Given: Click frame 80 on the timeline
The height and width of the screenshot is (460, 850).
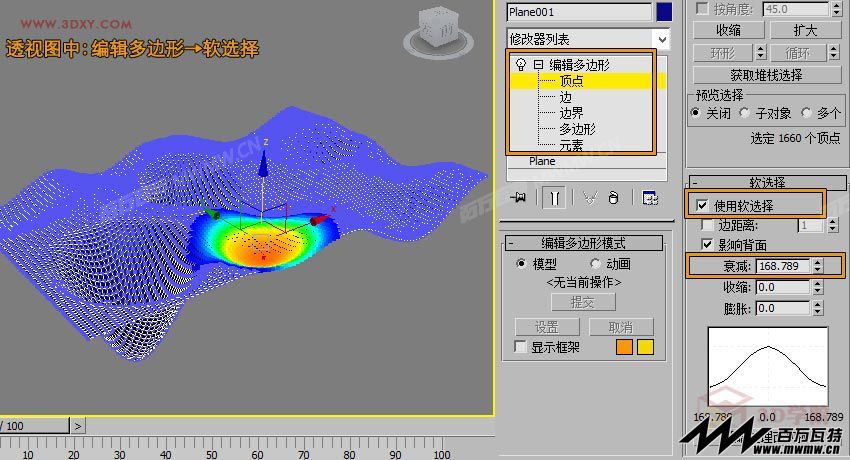Looking at the screenshot, I should pyautogui.click(x=350, y=455).
